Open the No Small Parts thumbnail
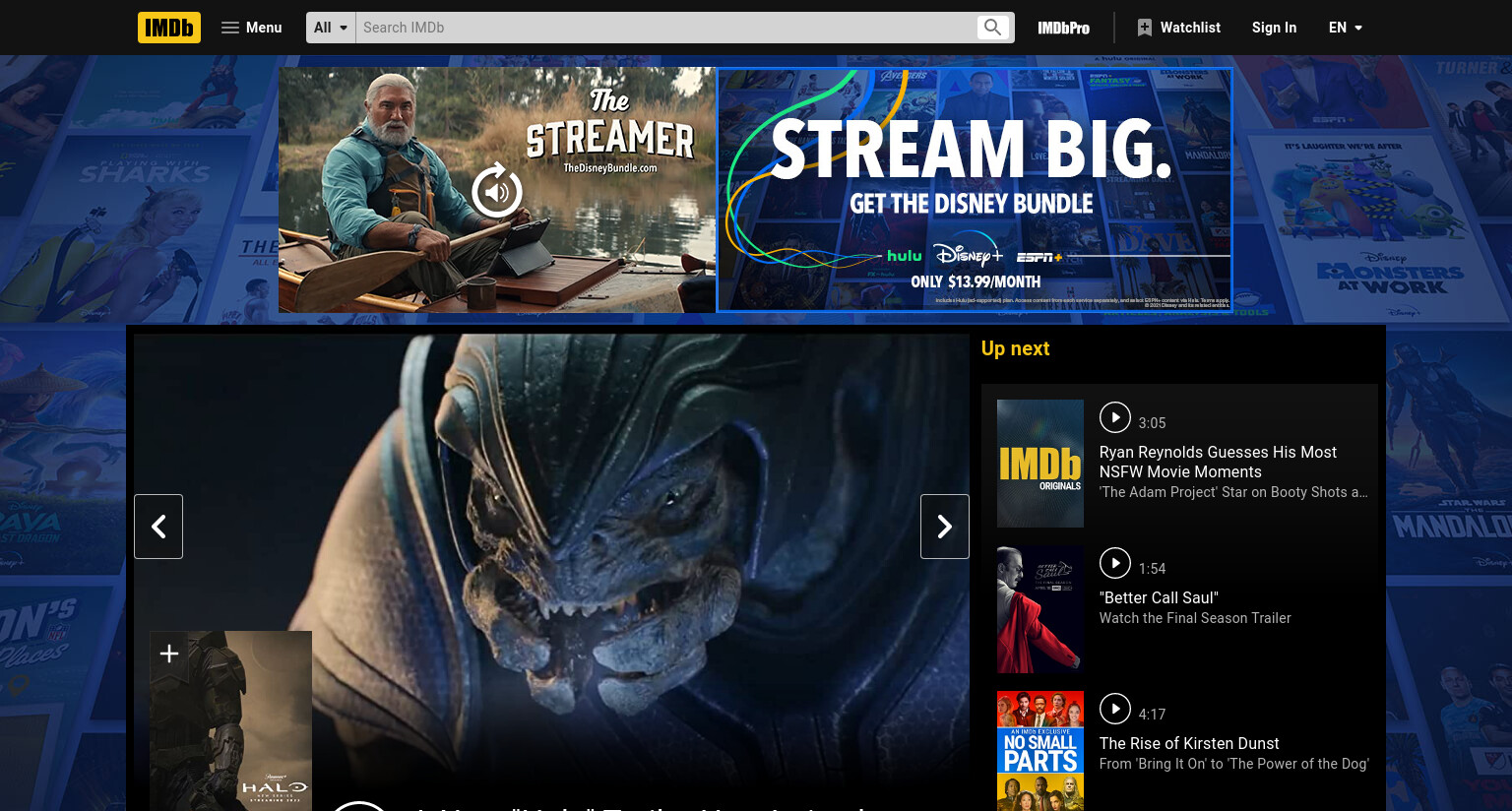The width and height of the screenshot is (1512, 811). click(x=1040, y=751)
